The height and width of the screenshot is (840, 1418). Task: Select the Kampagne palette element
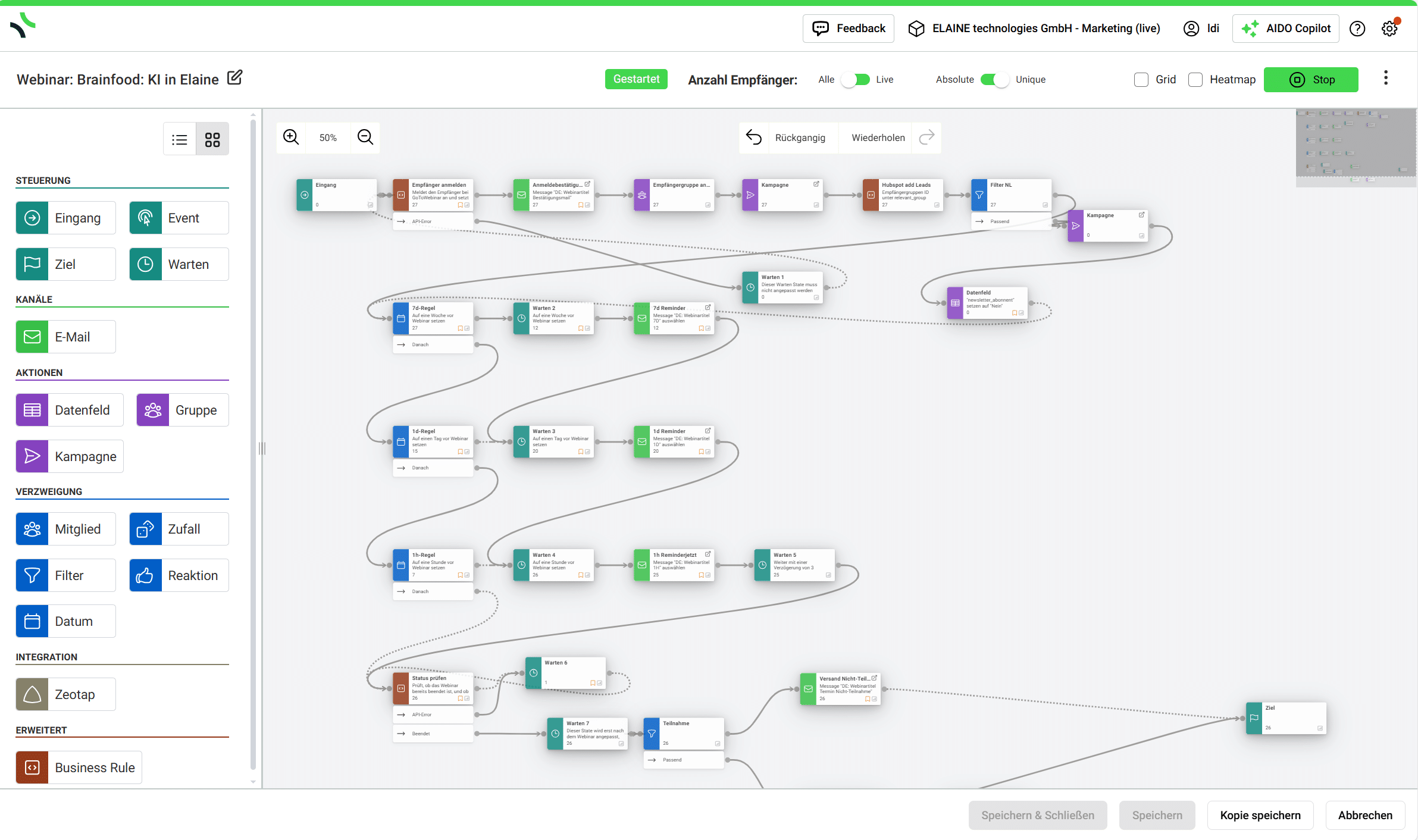point(70,456)
